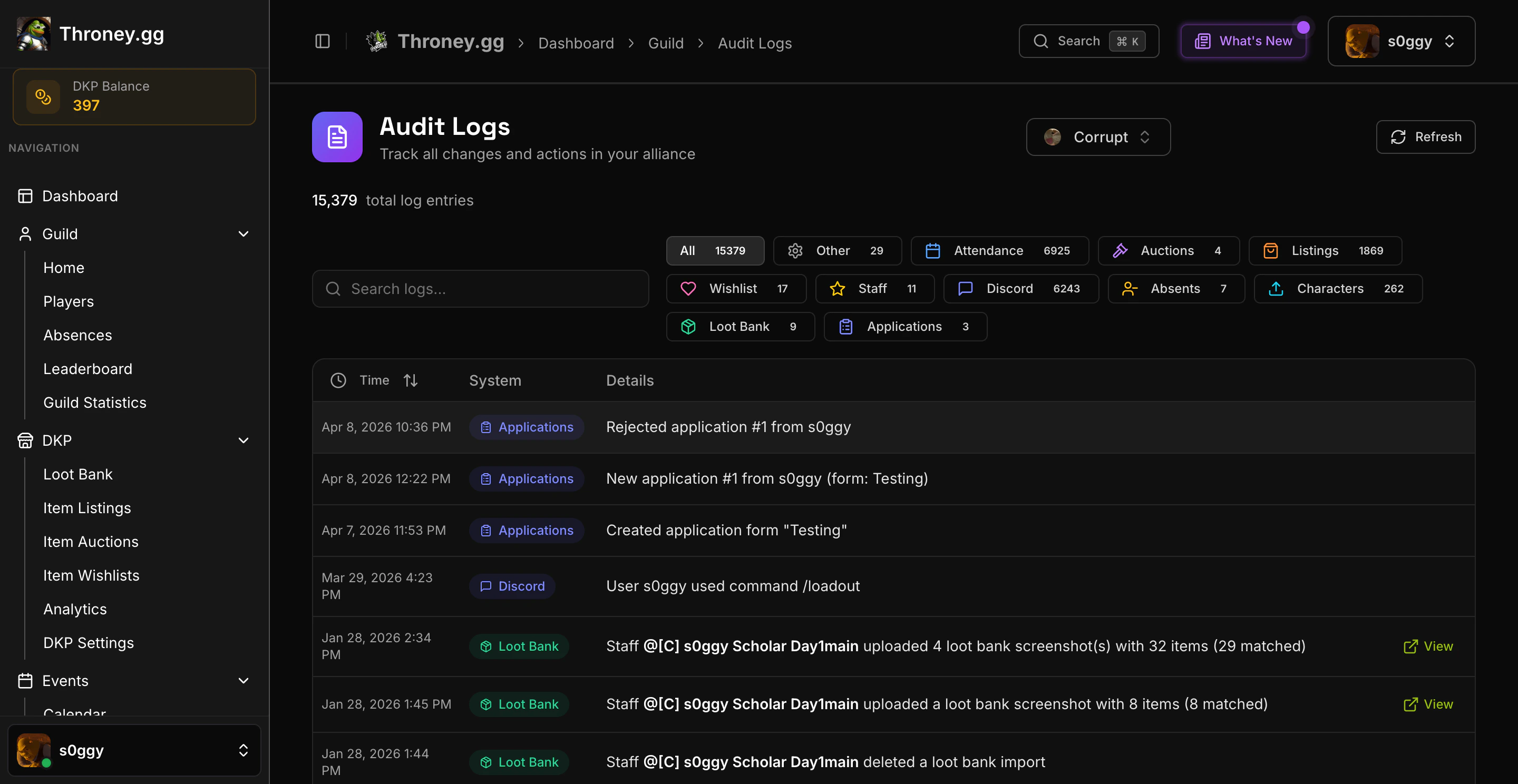Image resolution: width=1518 pixels, height=784 pixels.
Task: Switch to the Applications filter tab
Action: 904,326
